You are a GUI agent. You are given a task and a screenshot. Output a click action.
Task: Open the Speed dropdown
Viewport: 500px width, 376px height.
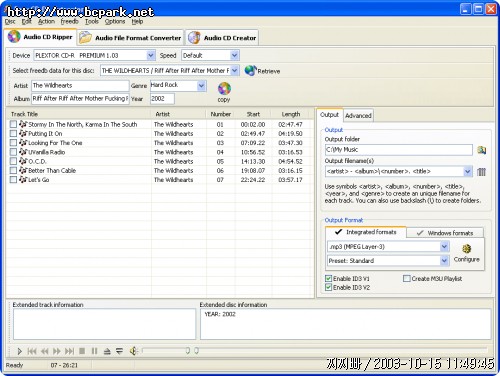click(x=234, y=55)
